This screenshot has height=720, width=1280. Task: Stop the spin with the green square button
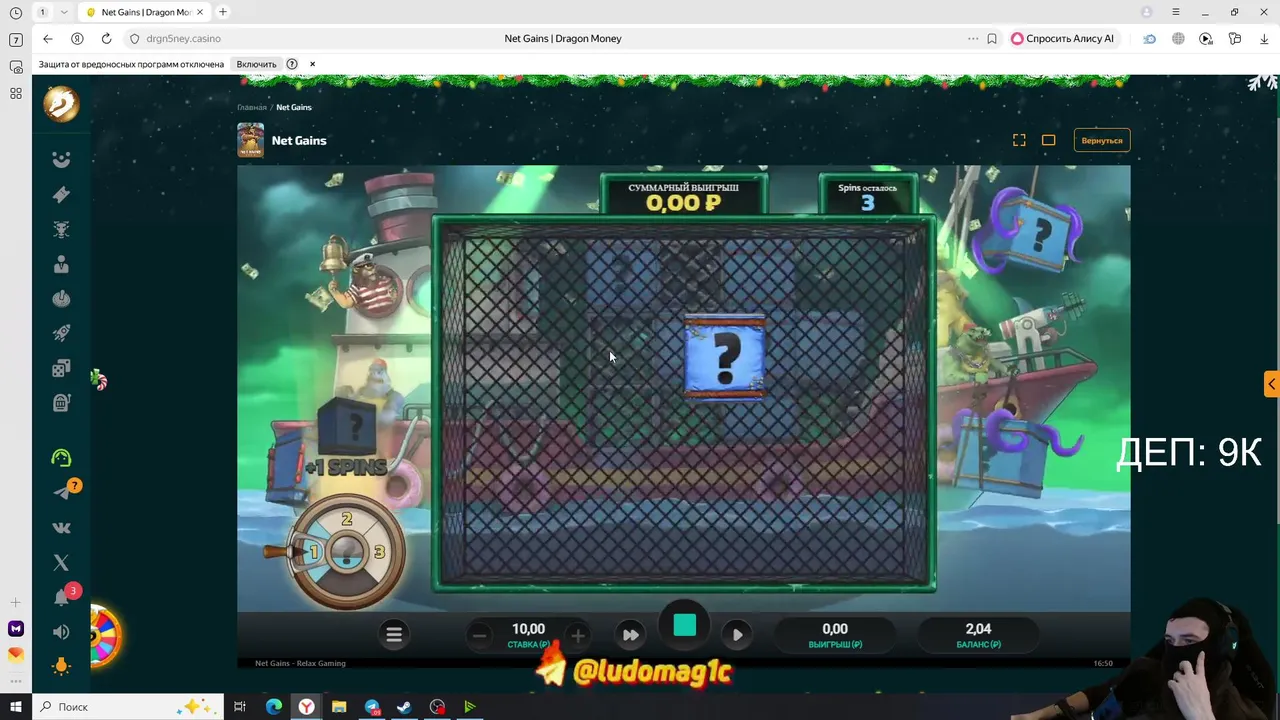coord(685,626)
